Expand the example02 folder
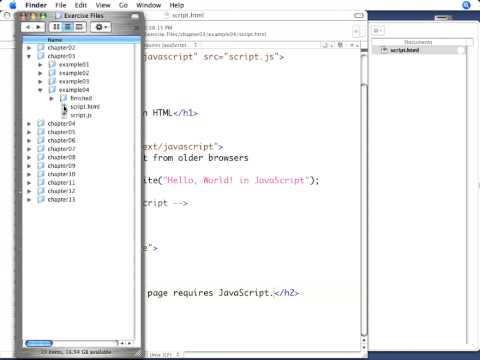The width and height of the screenshot is (480, 360). pyautogui.click(x=40, y=73)
